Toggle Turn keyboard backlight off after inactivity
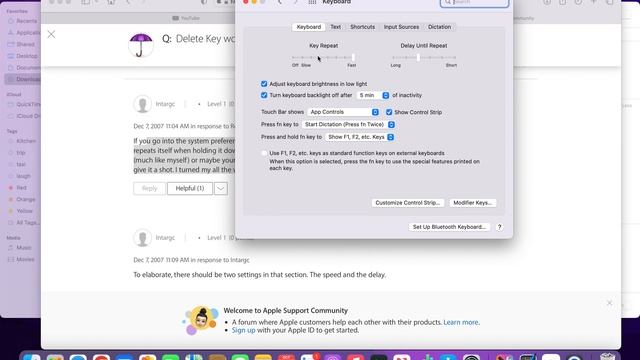Image resolution: width=640 pixels, height=360 pixels. 264,95
